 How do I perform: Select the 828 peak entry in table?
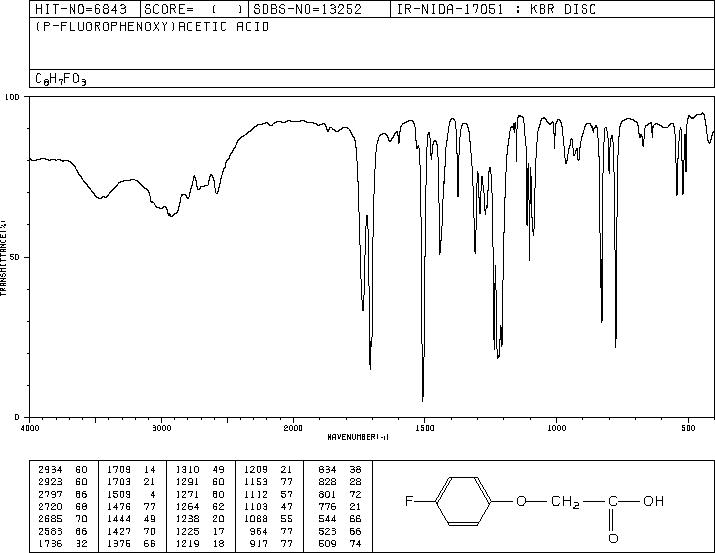[340, 482]
